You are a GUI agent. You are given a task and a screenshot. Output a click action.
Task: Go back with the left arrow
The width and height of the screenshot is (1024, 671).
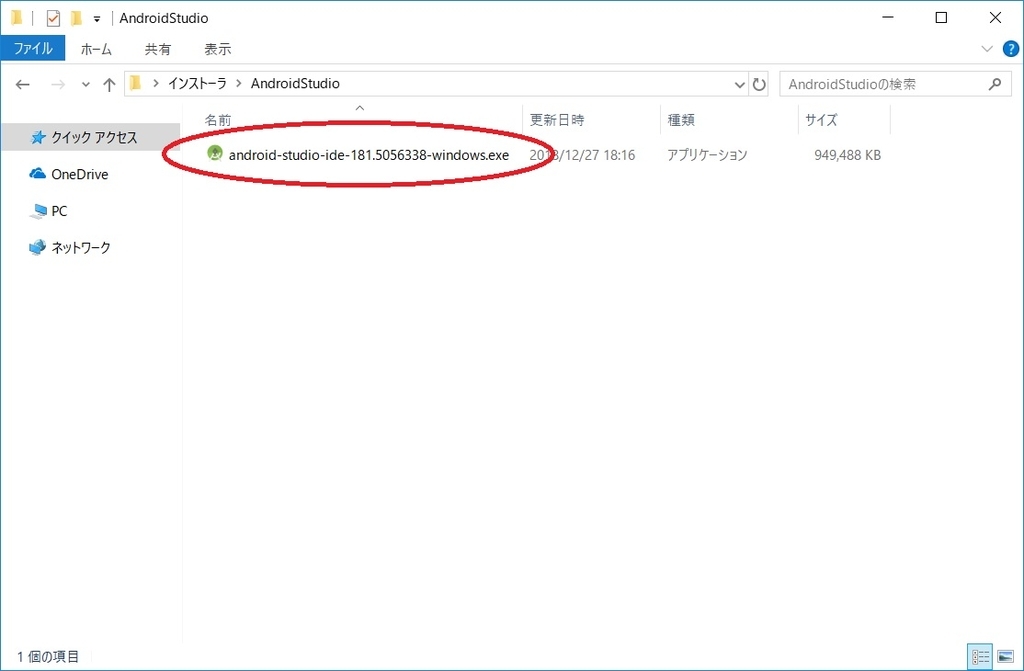click(23, 84)
